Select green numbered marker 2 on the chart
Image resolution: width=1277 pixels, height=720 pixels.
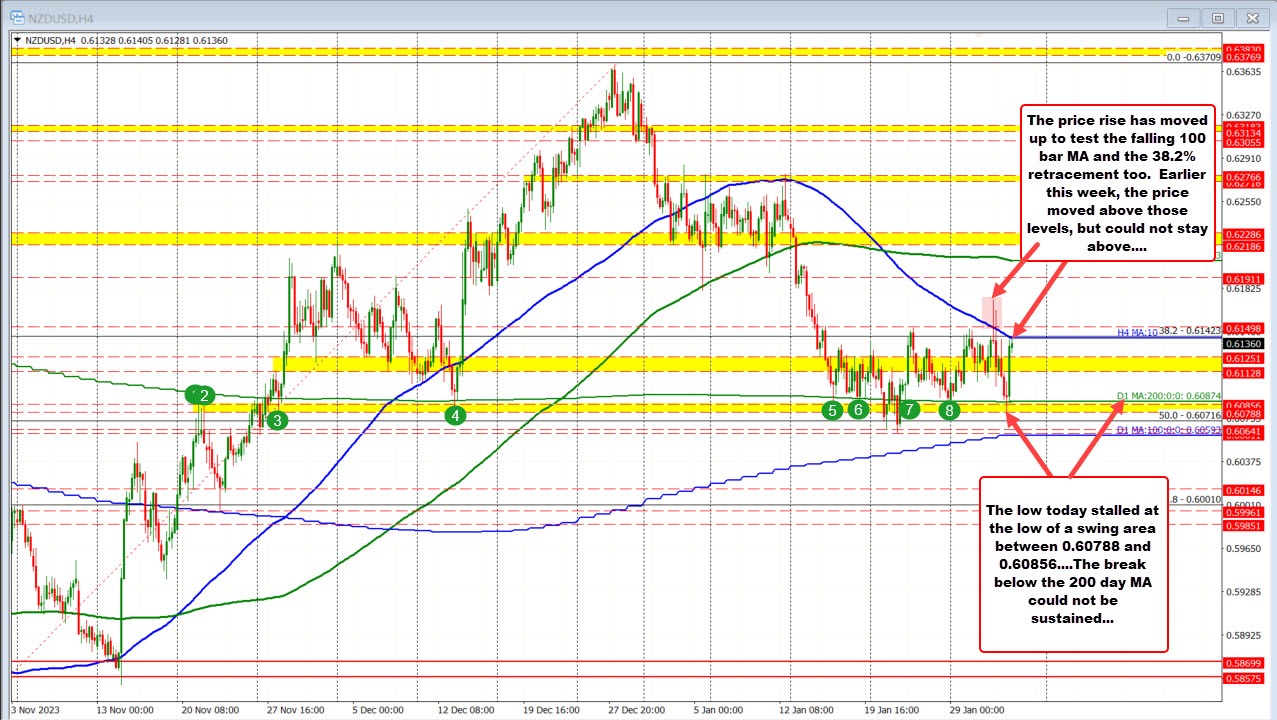coord(202,395)
